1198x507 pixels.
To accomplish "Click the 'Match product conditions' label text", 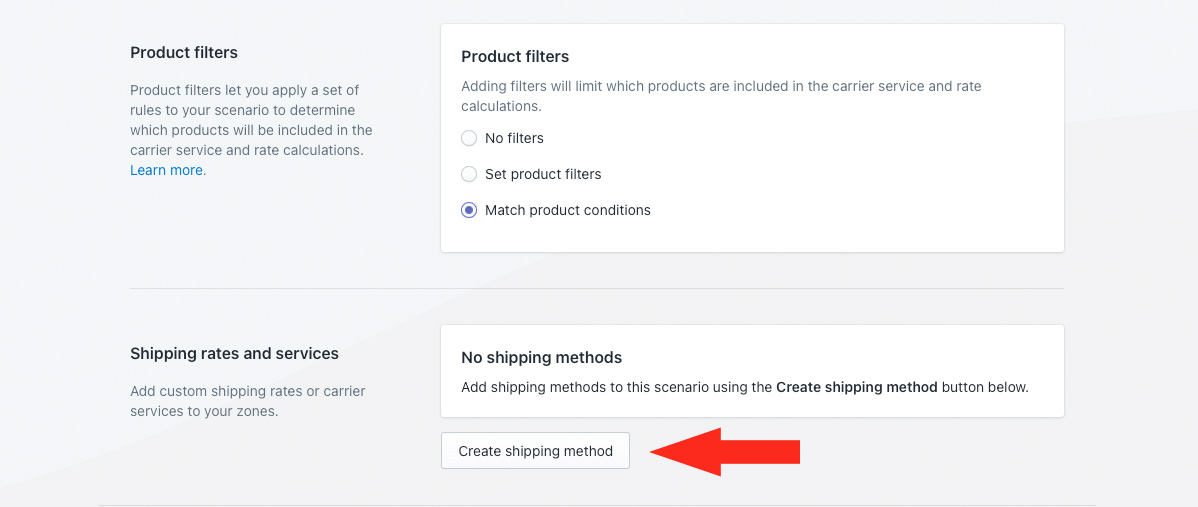I will [567, 210].
